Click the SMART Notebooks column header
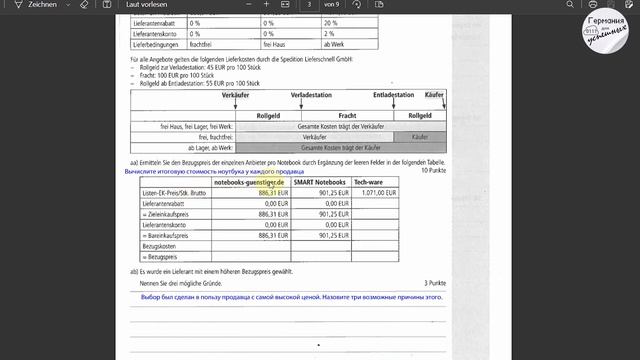This screenshot has height=360, width=640. pyautogui.click(x=320, y=182)
